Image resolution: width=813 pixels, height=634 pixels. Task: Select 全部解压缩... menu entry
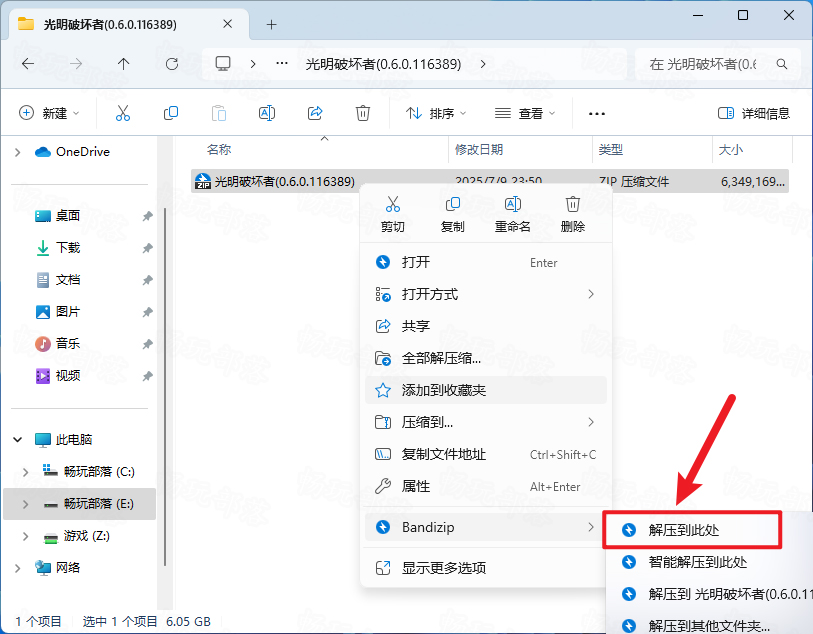tap(486, 358)
